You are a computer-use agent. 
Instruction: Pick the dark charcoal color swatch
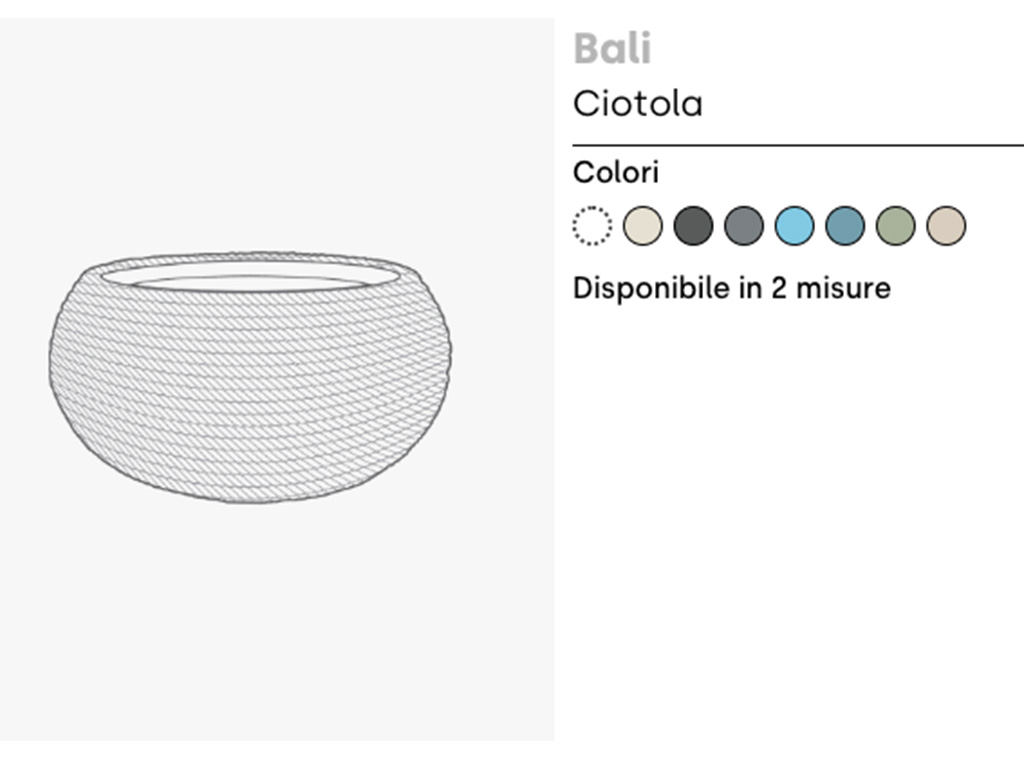(693, 226)
